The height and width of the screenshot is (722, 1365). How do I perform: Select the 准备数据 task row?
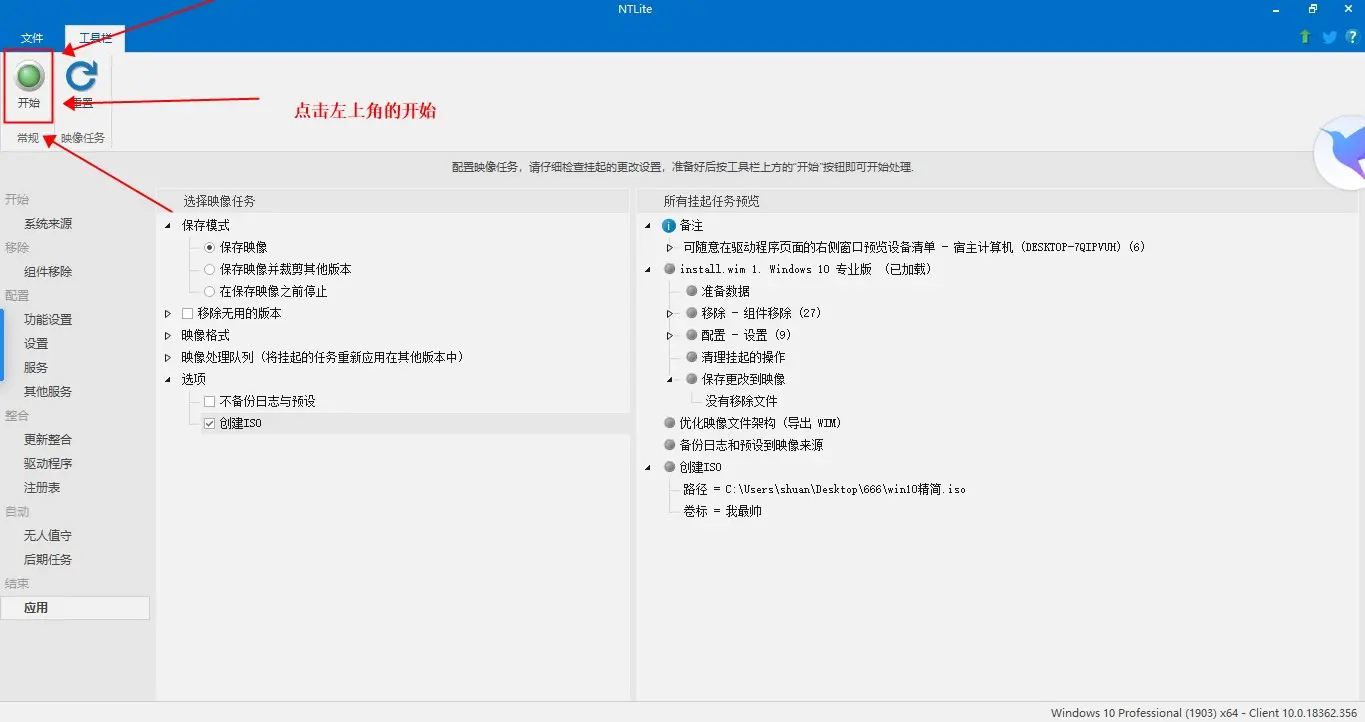click(725, 291)
